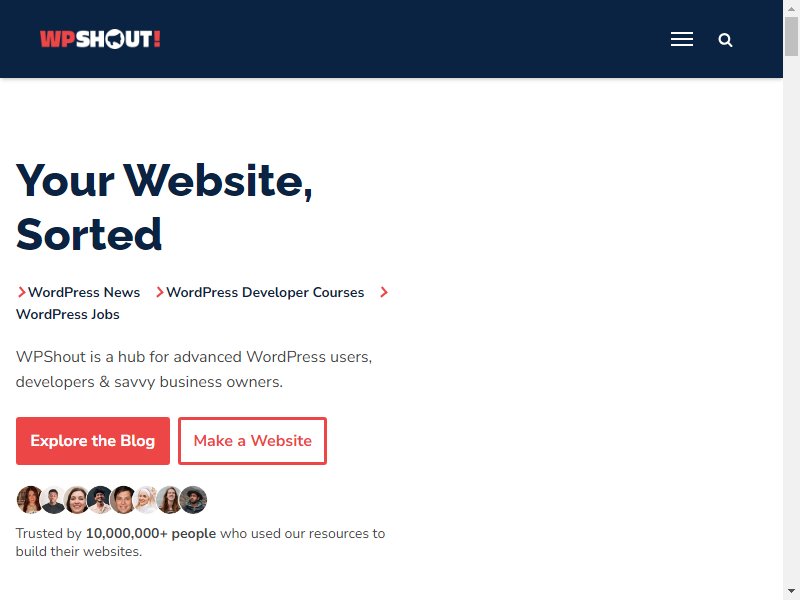Screen dimensions: 800x600
Task: Click the scrollbar down arrow
Action: pyautogui.click(x=791, y=591)
